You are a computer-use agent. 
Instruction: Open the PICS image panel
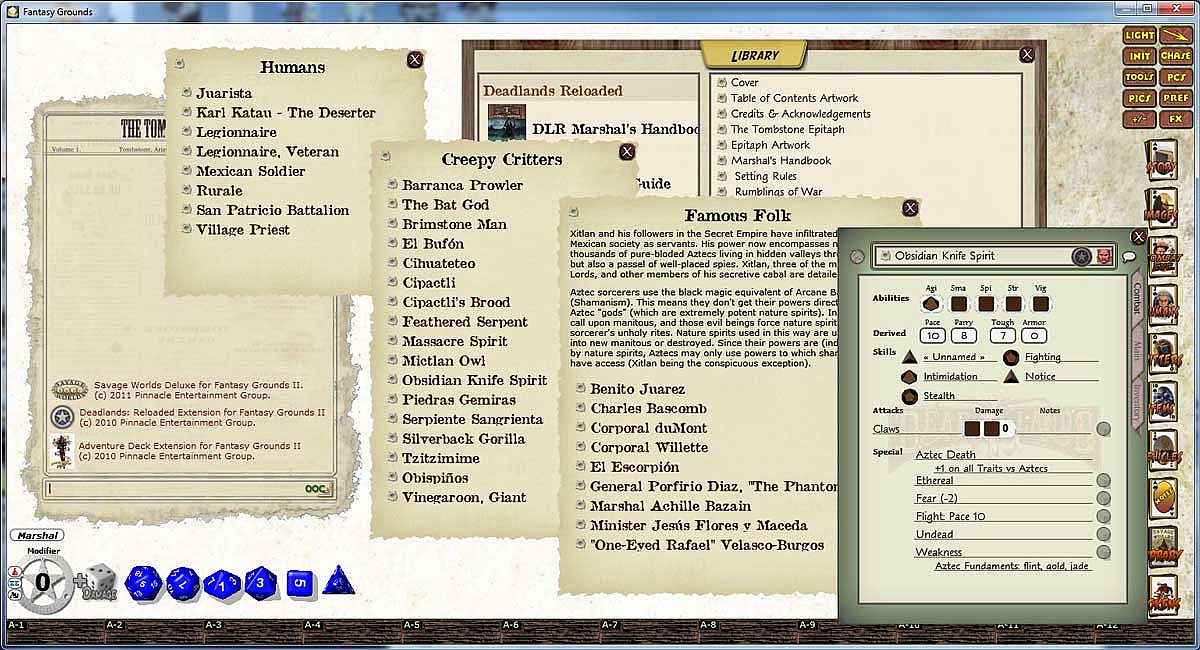coord(1139,98)
